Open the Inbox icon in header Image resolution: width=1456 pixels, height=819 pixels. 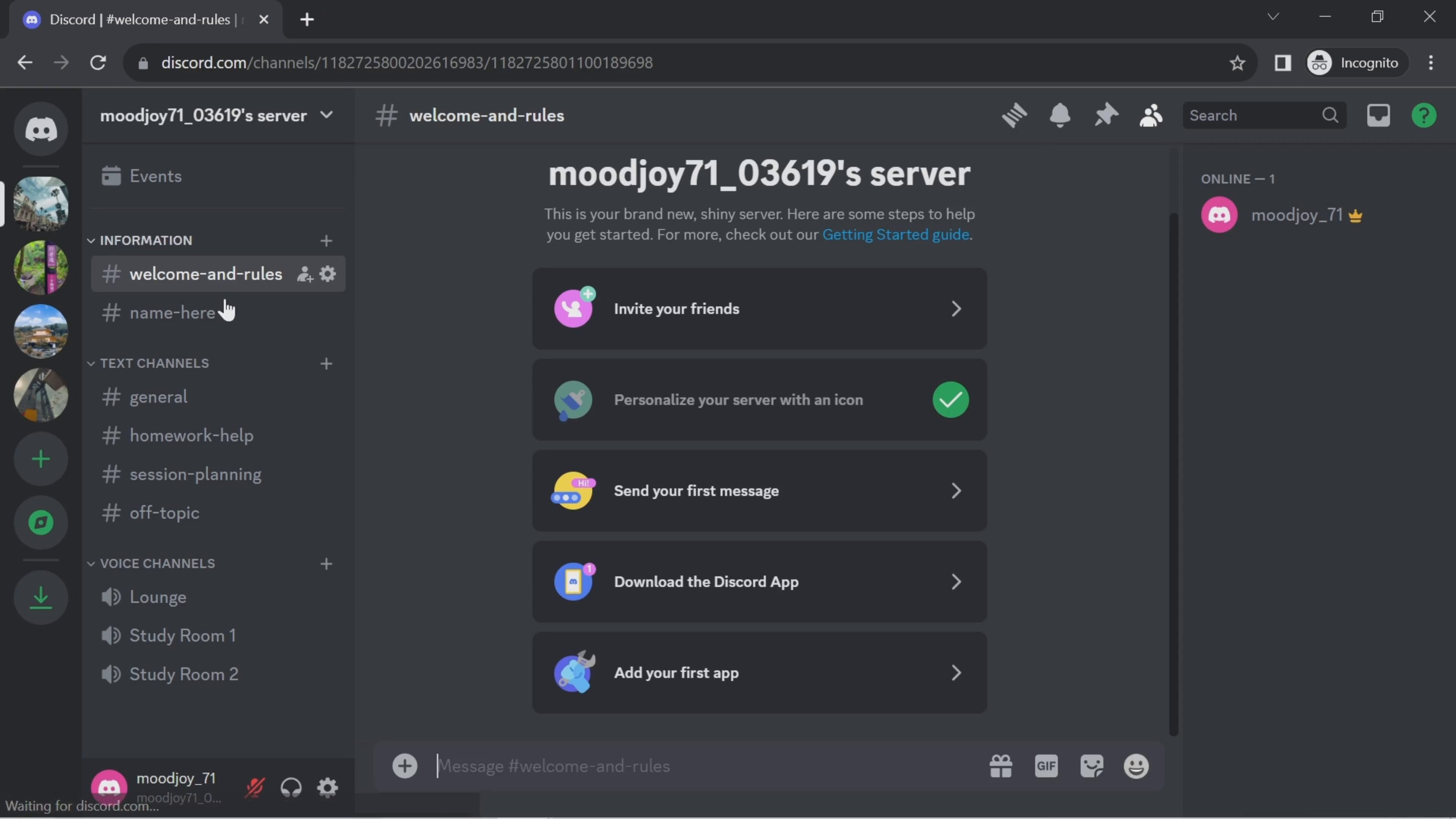pos(1378,115)
